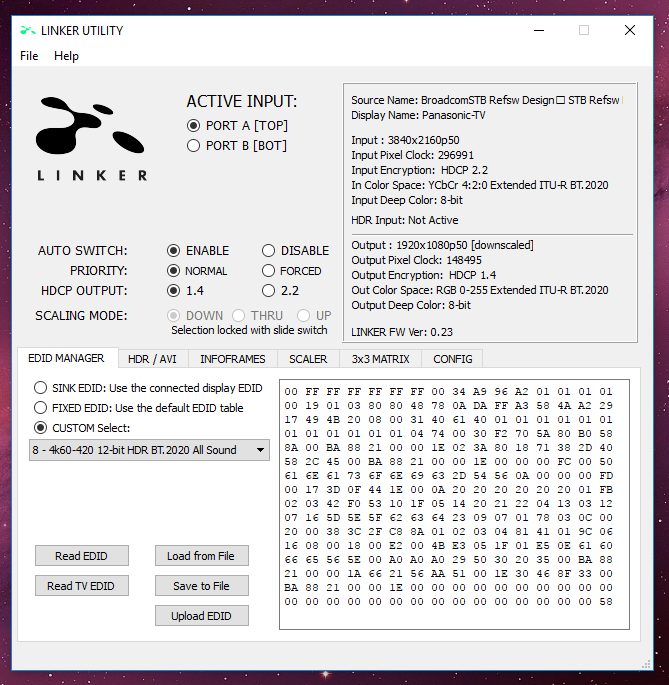Click Save to File button

pyautogui.click(x=201, y=586)
